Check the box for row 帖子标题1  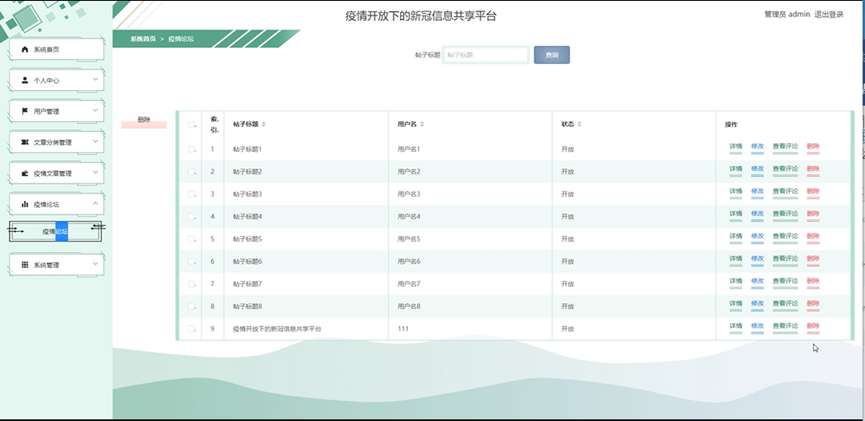point(191,149)
